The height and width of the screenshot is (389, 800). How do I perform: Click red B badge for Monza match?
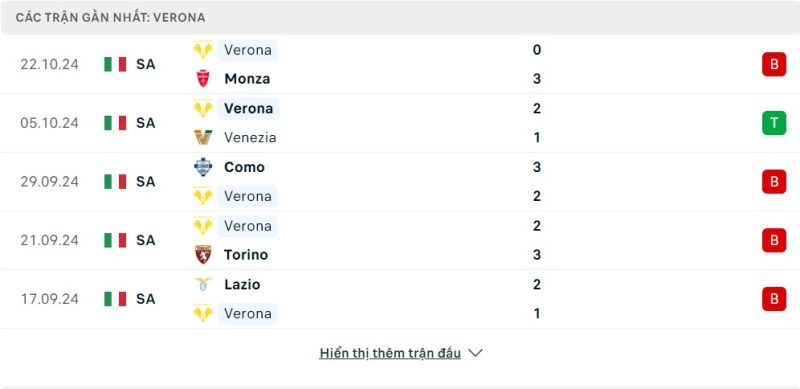(x=774, y=64)
